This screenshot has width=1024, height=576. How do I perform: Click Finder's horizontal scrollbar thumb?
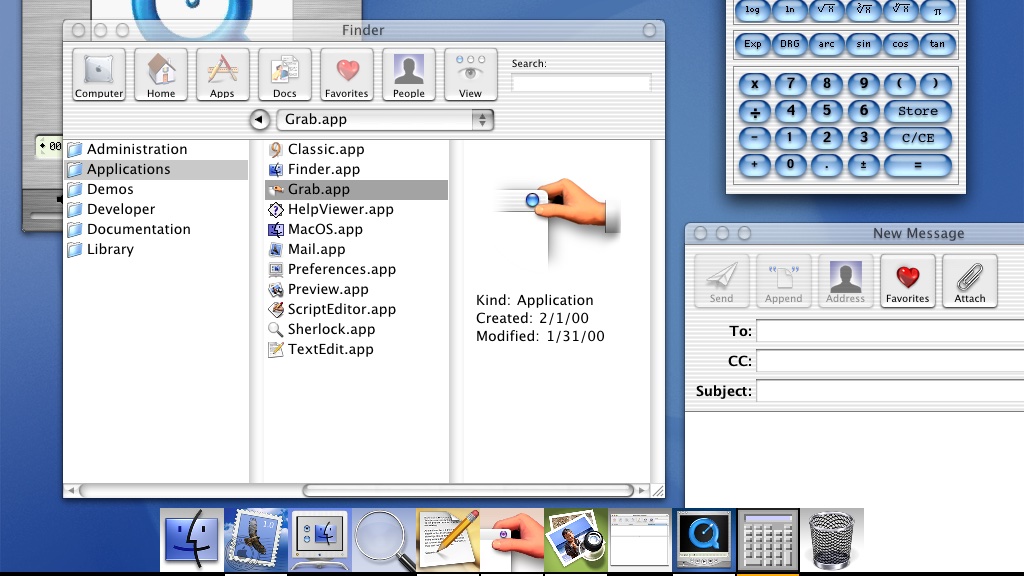coord(468,490)
